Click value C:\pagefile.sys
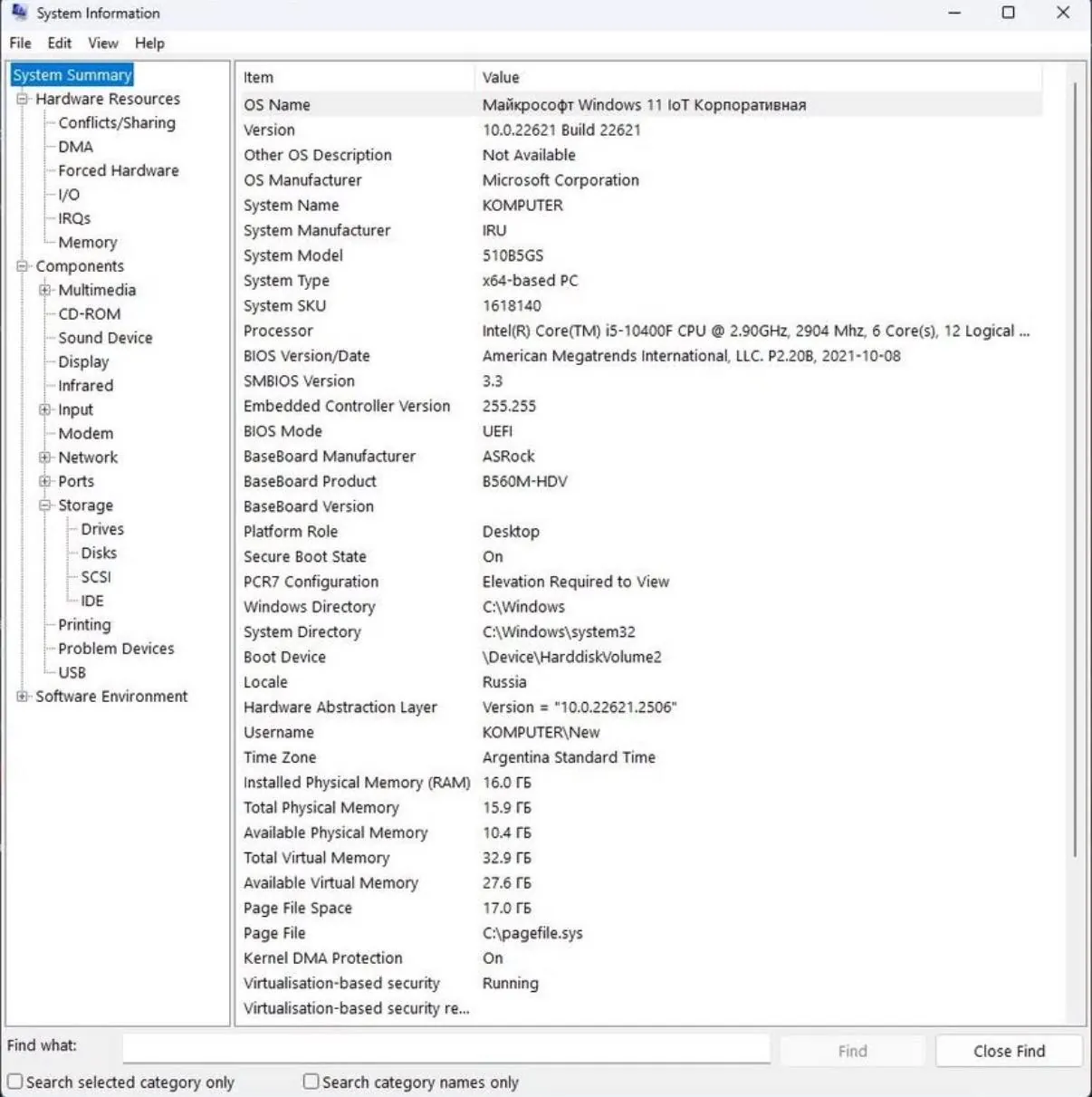Viewport: 1092px width, 1097px height. point(532,933)
